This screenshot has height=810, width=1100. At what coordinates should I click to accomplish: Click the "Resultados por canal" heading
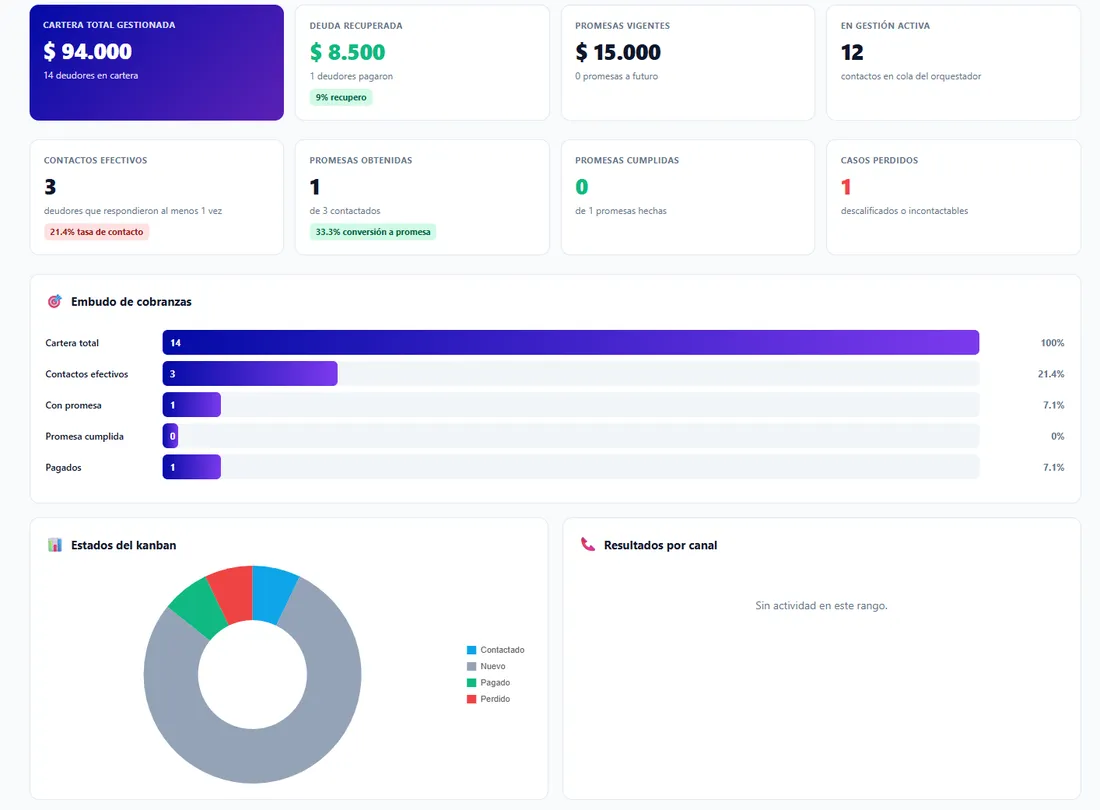coord(660,545)
